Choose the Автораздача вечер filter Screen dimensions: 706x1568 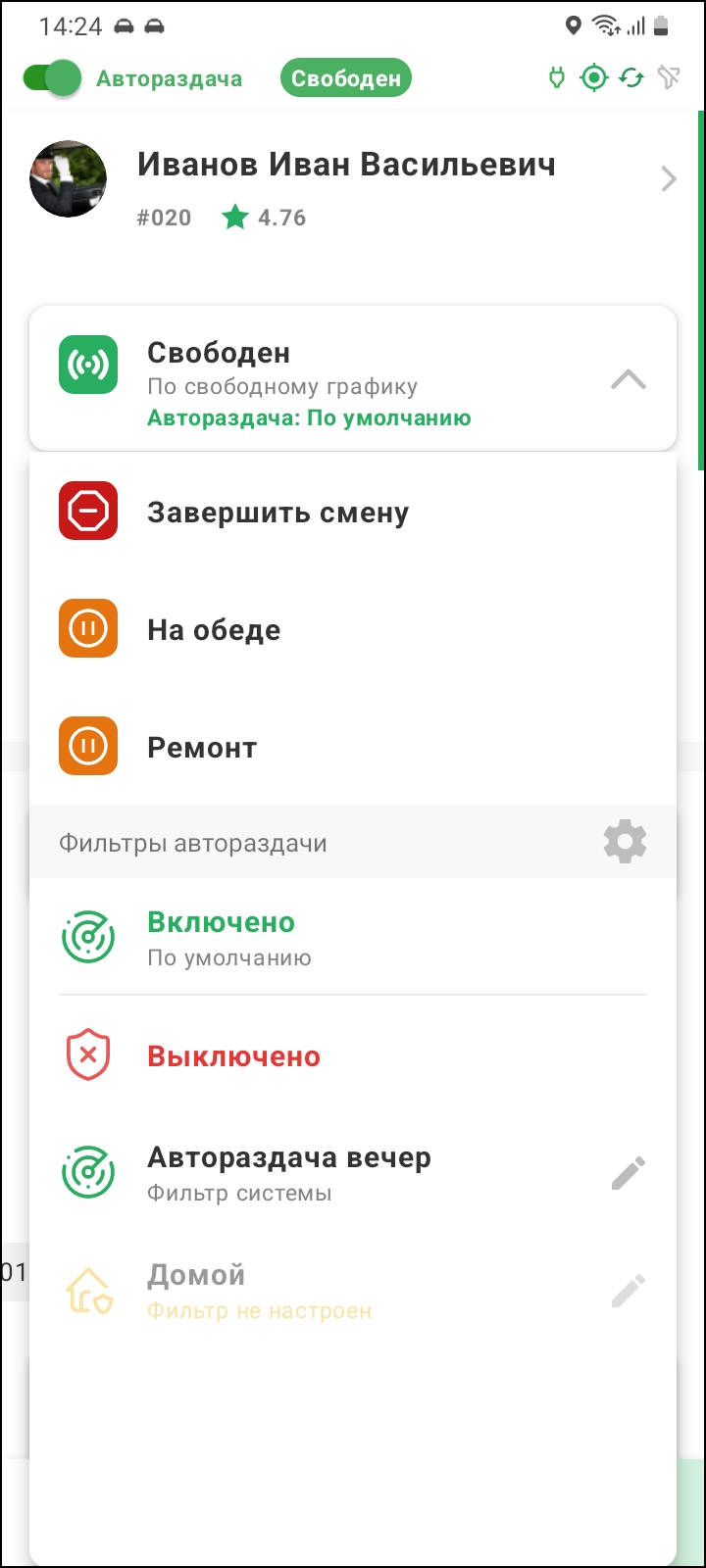tap(324, 1173)
